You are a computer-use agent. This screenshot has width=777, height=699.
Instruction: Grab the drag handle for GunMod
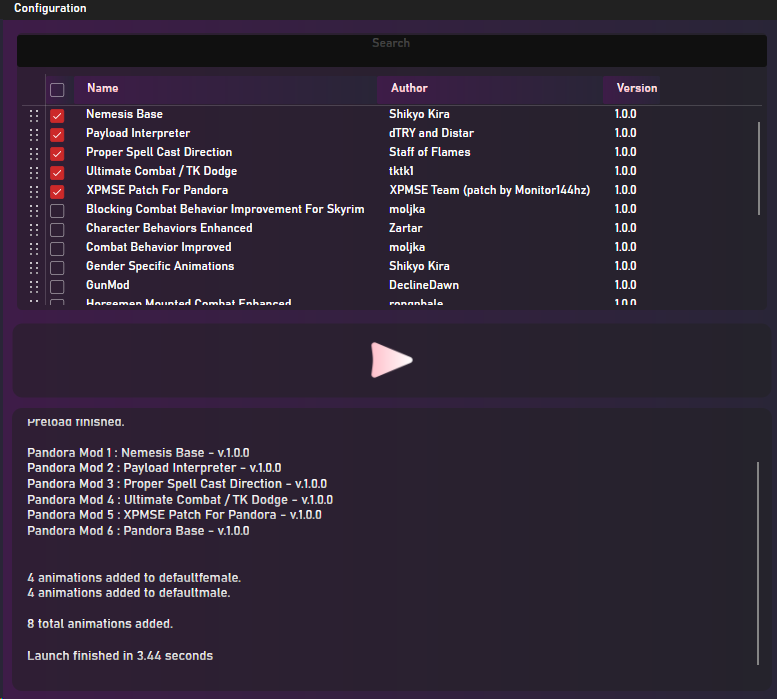point(34,287)
